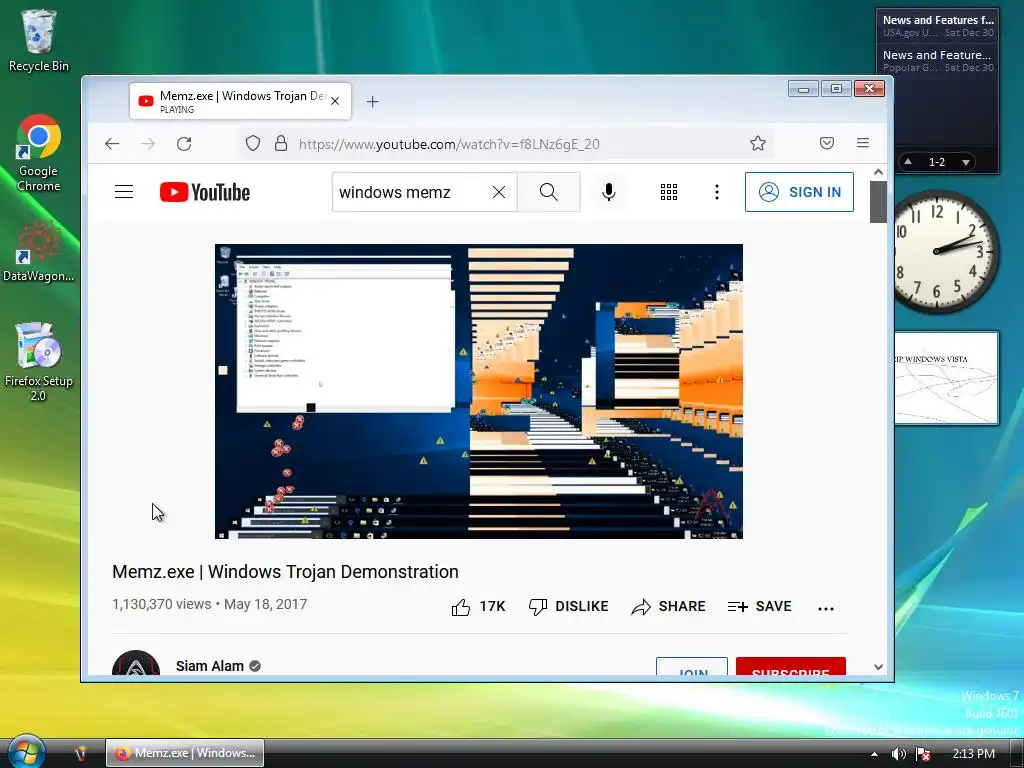Like the video with thumbs-up icon

478,607
